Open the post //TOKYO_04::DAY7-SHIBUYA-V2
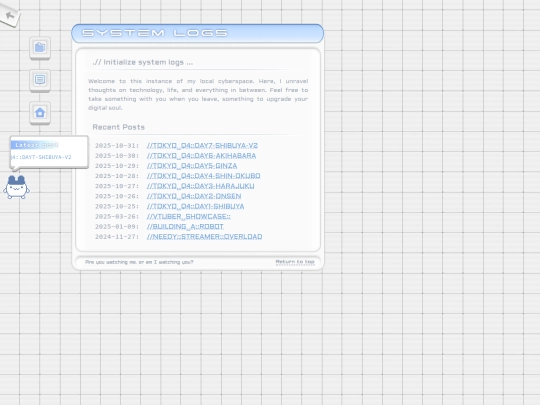The height and width of the screenshot is (405, 540). (202, 145)
